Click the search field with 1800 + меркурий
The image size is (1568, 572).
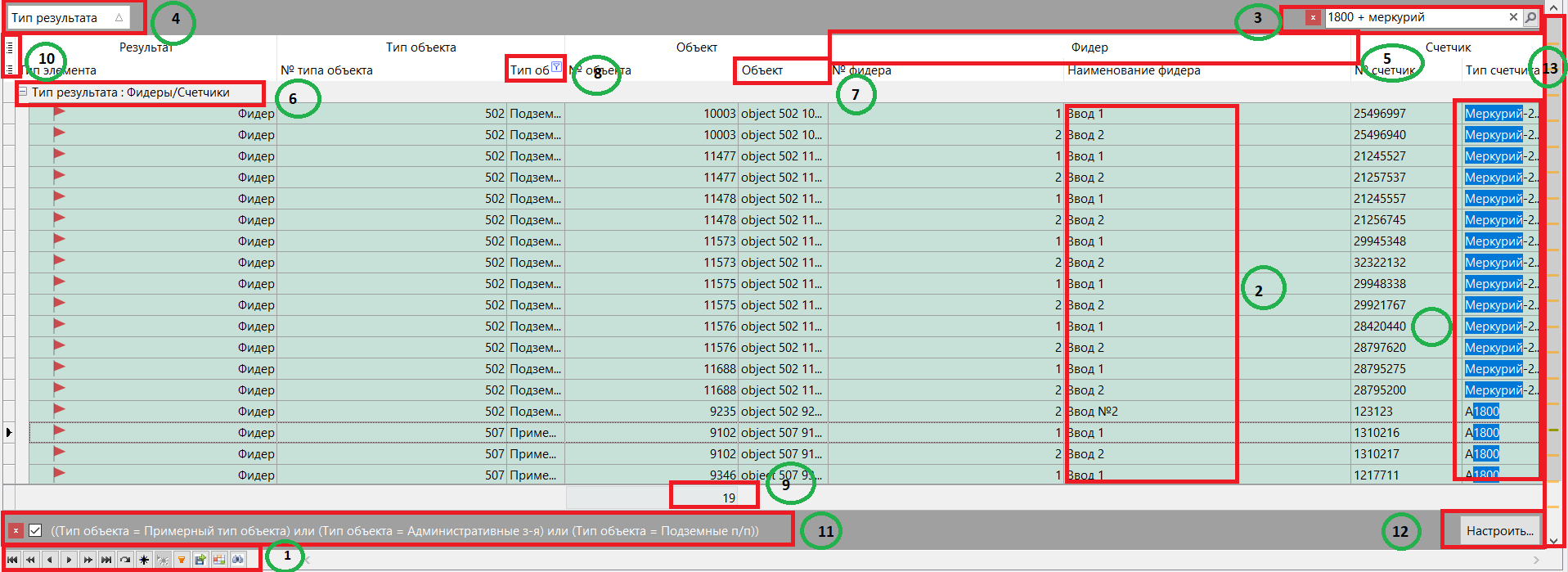point(1413,17)
